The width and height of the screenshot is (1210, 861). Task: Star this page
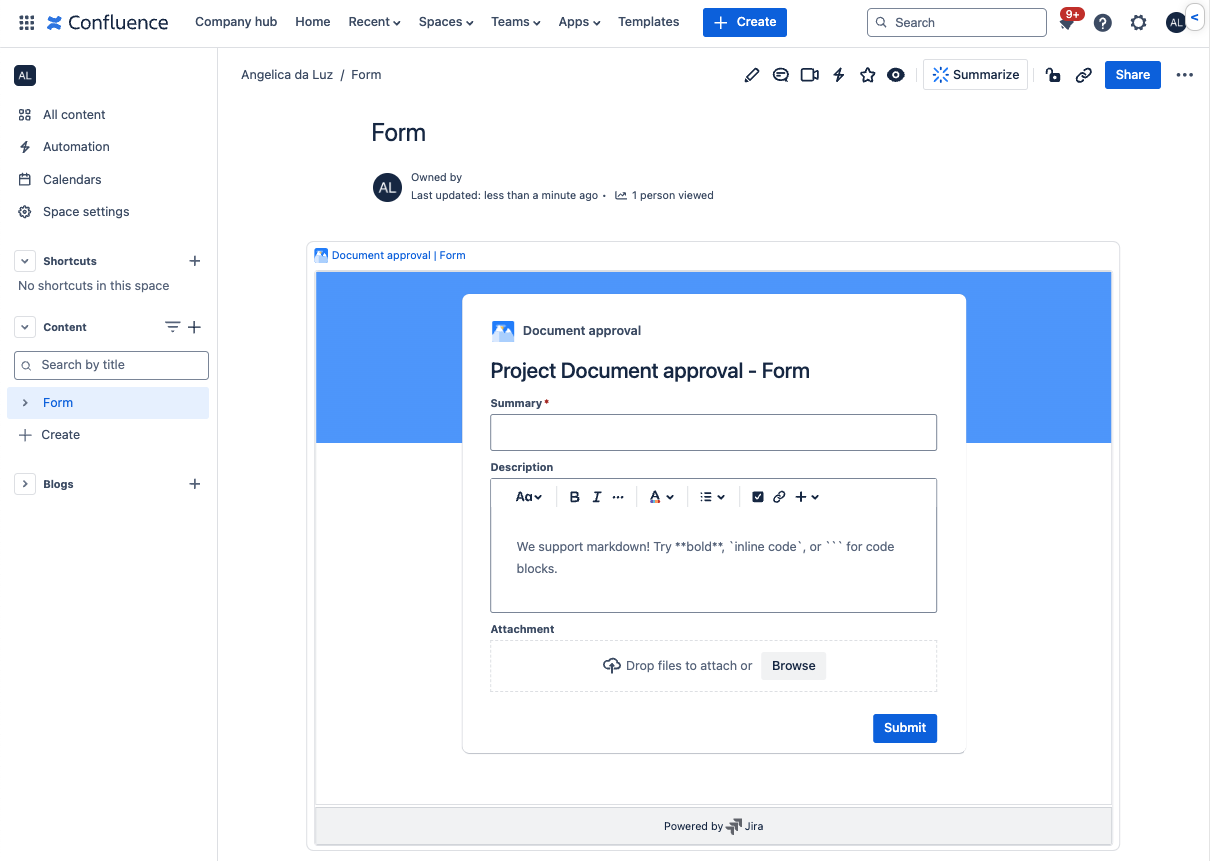[868, 75]
